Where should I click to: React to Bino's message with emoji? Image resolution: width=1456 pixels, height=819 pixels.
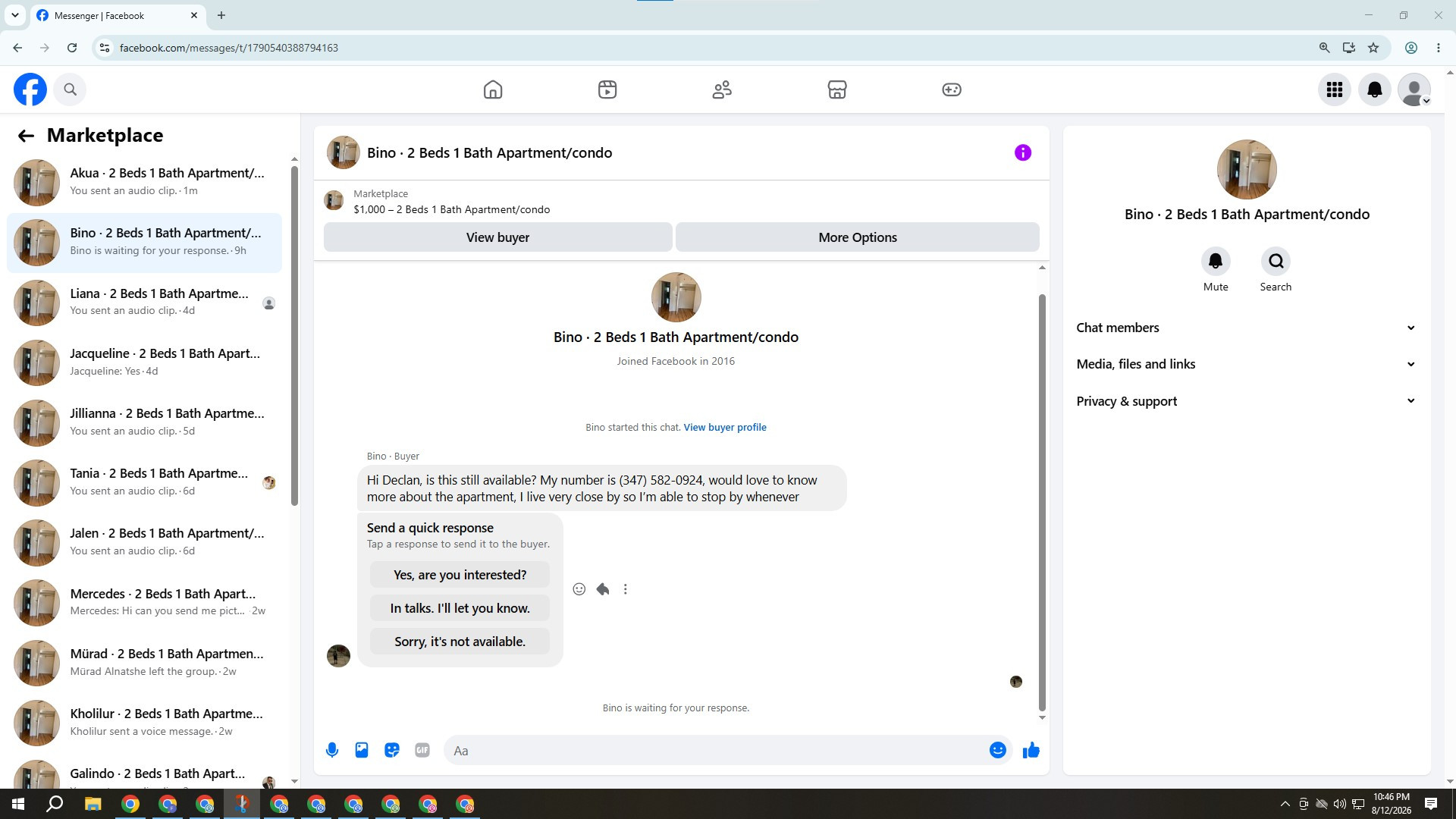579,589
